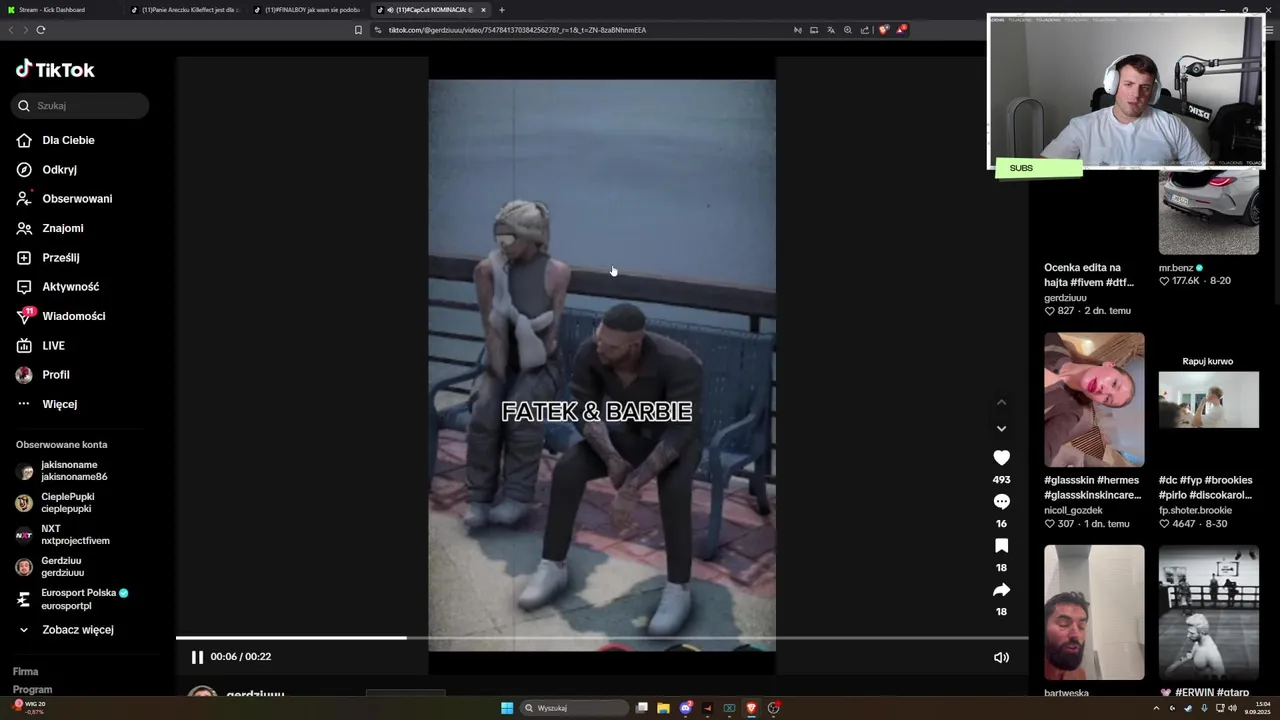Open the Rapuj kurwo video thumbnail

[1208, 400]
